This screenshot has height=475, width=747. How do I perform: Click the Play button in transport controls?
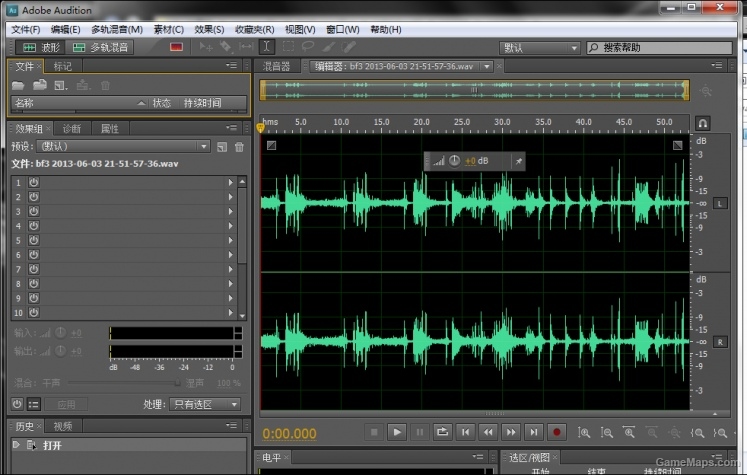397,432
